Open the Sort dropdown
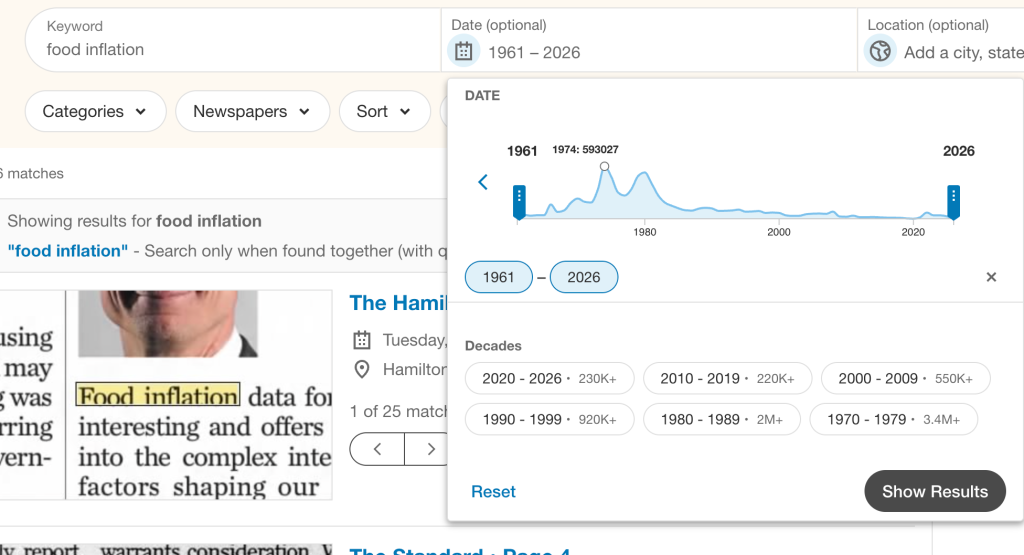 click(x=384, y=112)
